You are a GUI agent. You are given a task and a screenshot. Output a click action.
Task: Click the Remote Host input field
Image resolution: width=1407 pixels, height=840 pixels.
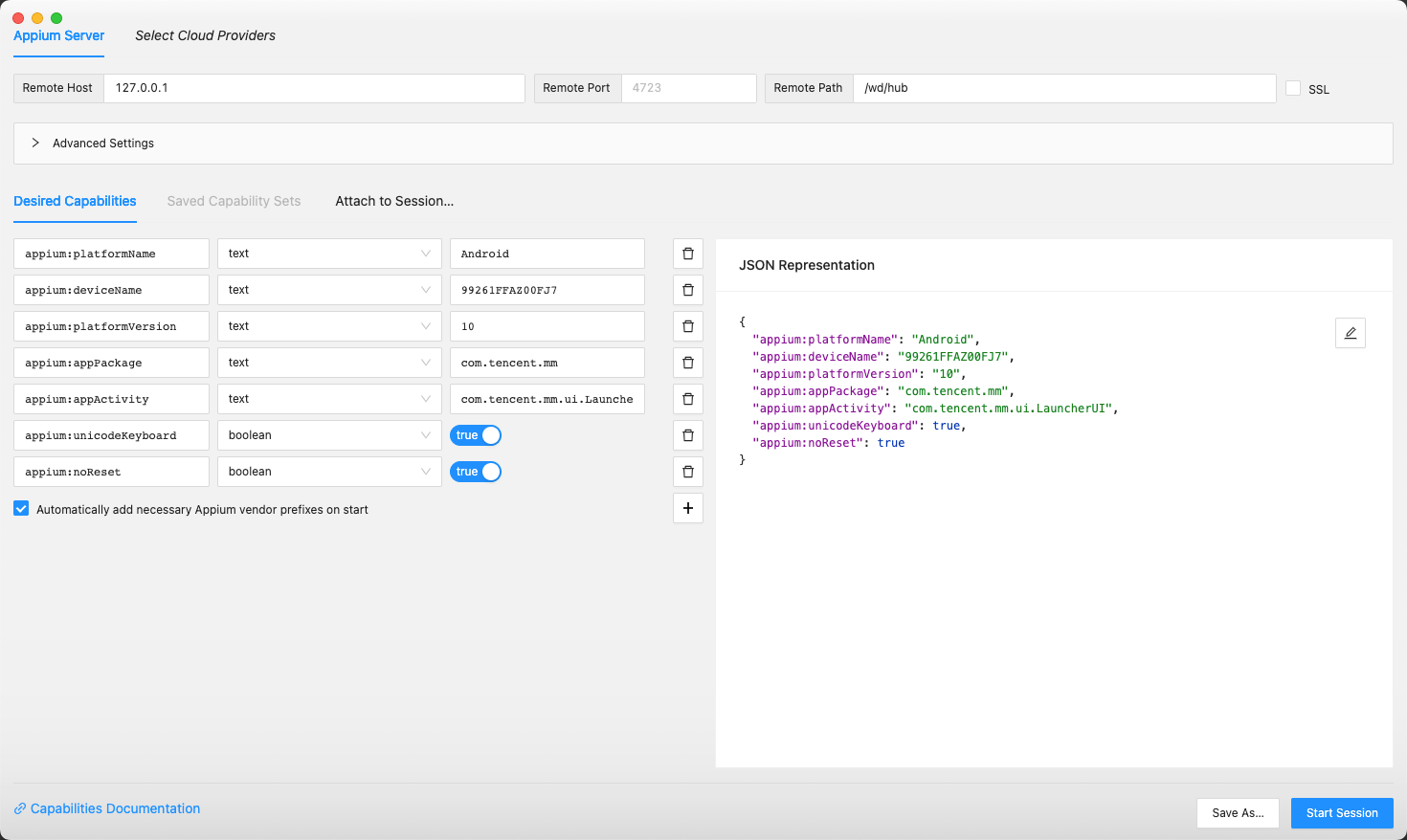click(314, 88)
